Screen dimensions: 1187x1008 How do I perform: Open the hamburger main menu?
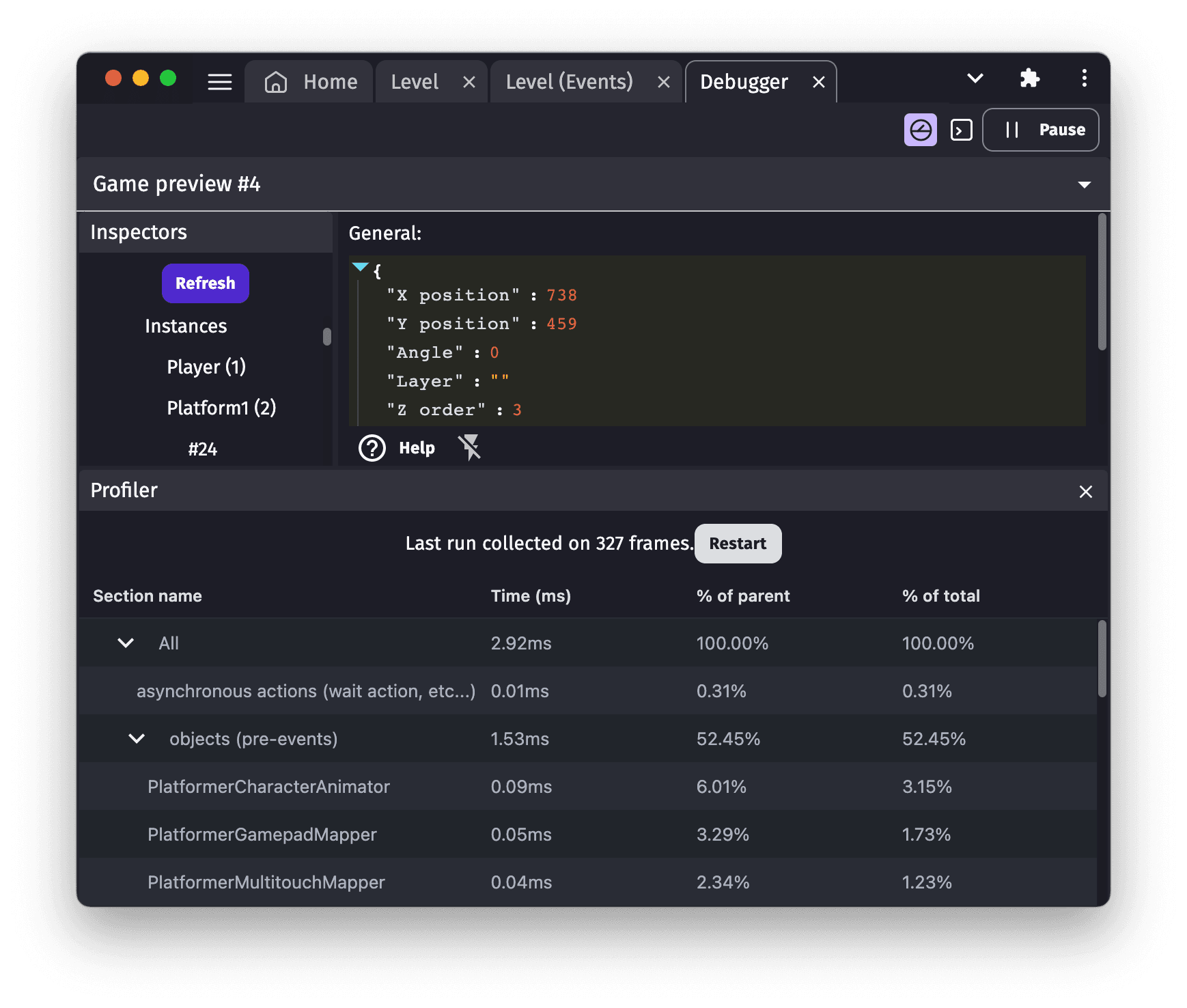click(x=219, y=82)
